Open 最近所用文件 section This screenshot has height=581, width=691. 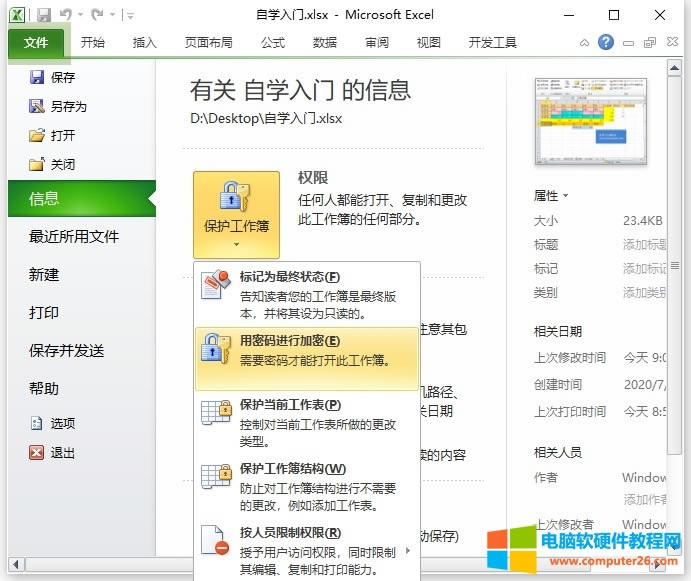click(x=74, y=237)
